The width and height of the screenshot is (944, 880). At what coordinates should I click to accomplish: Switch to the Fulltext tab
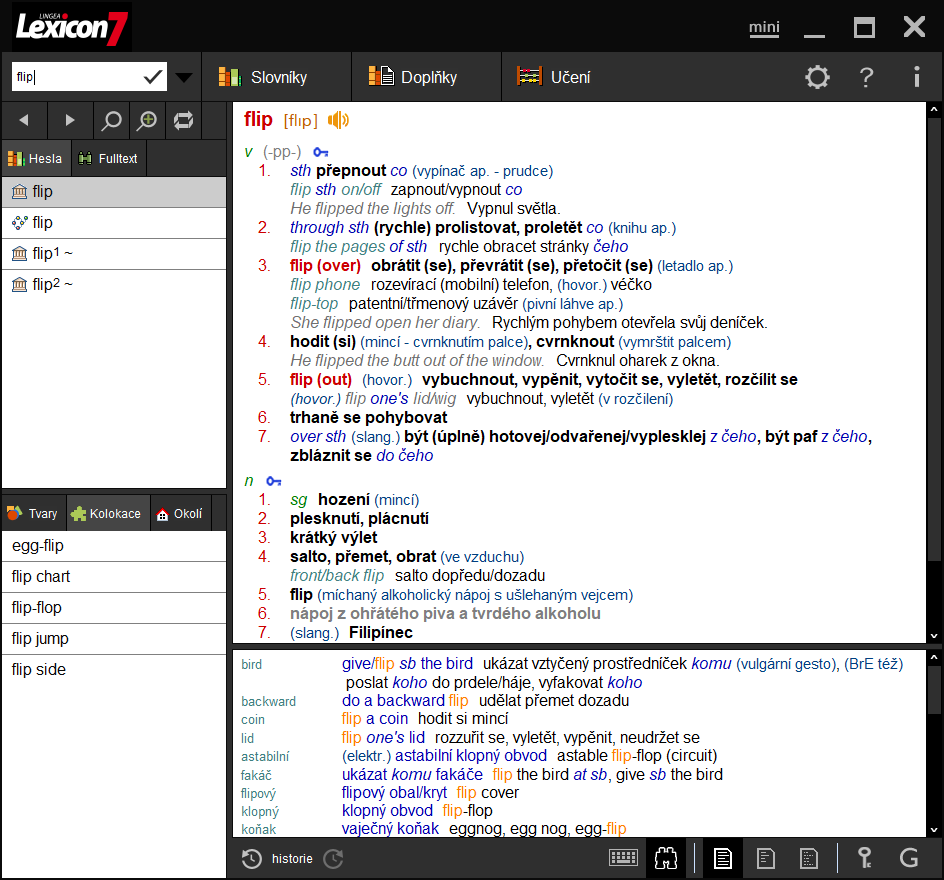109,158
